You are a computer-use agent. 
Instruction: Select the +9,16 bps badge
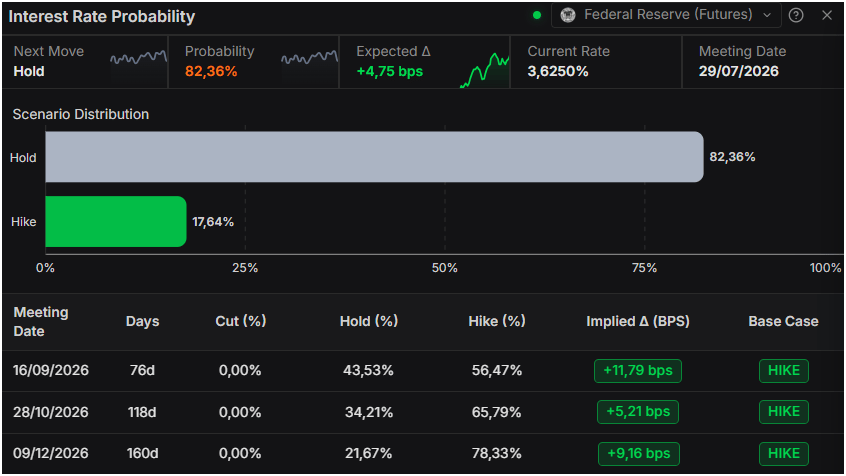tap(638, 453)
